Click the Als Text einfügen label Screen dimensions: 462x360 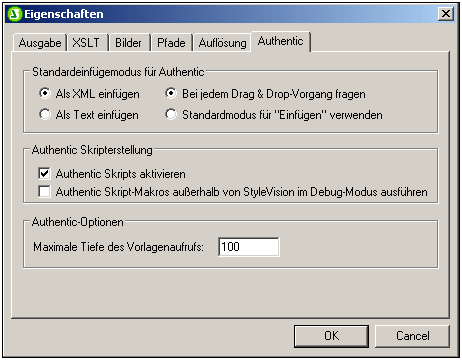pyautogui.click(x=97, y=115)
